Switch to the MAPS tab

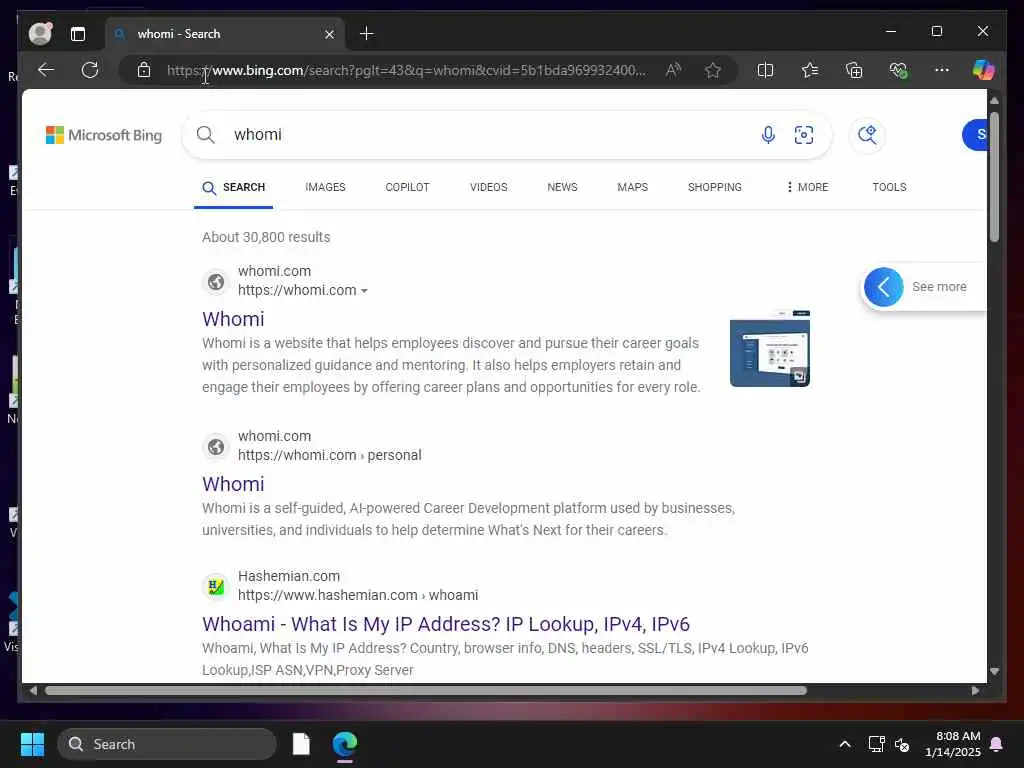click(x=633, y=187)
